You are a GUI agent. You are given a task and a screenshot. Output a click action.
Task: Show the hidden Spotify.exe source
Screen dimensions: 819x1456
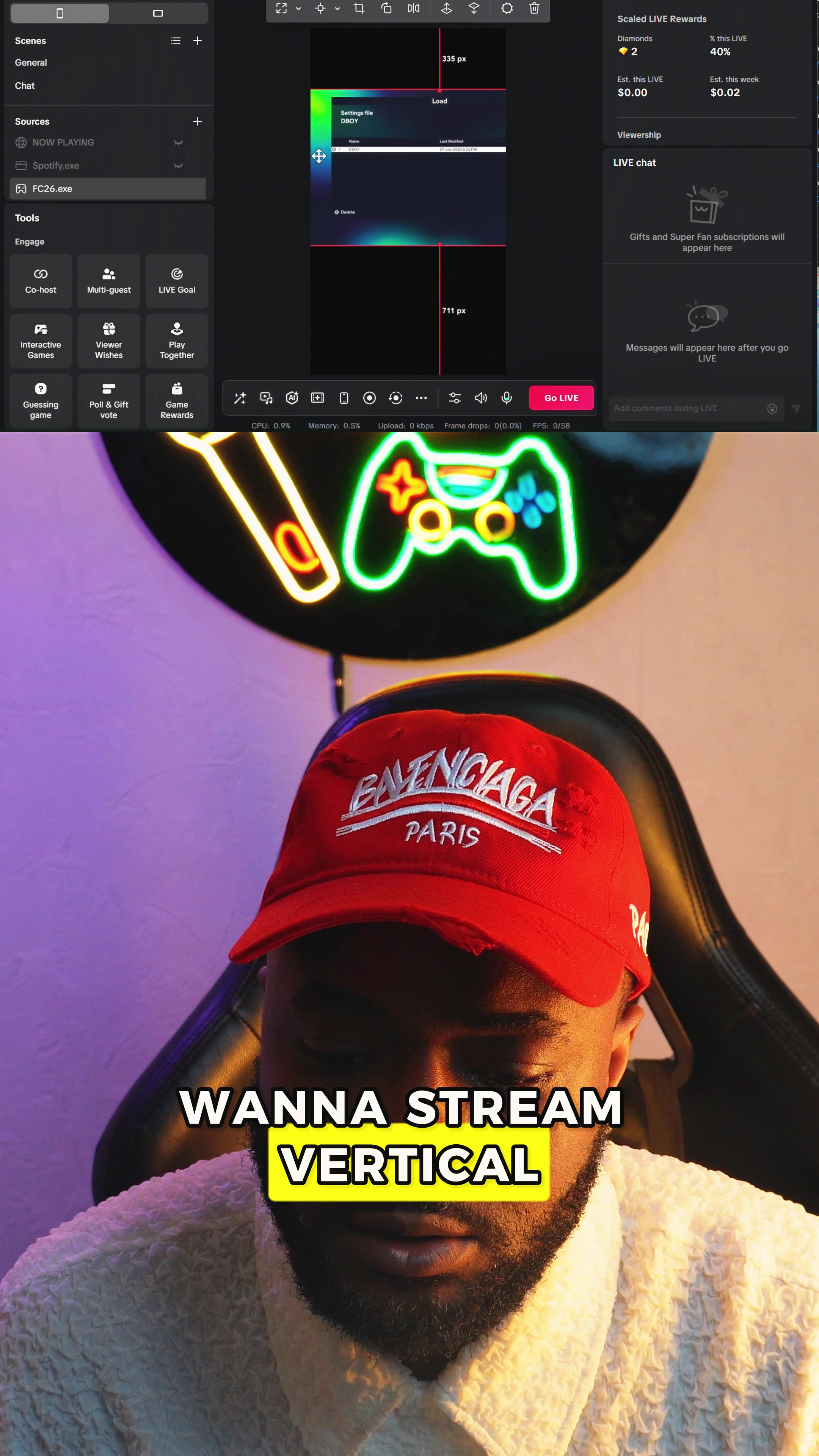(x=179, y=166)
